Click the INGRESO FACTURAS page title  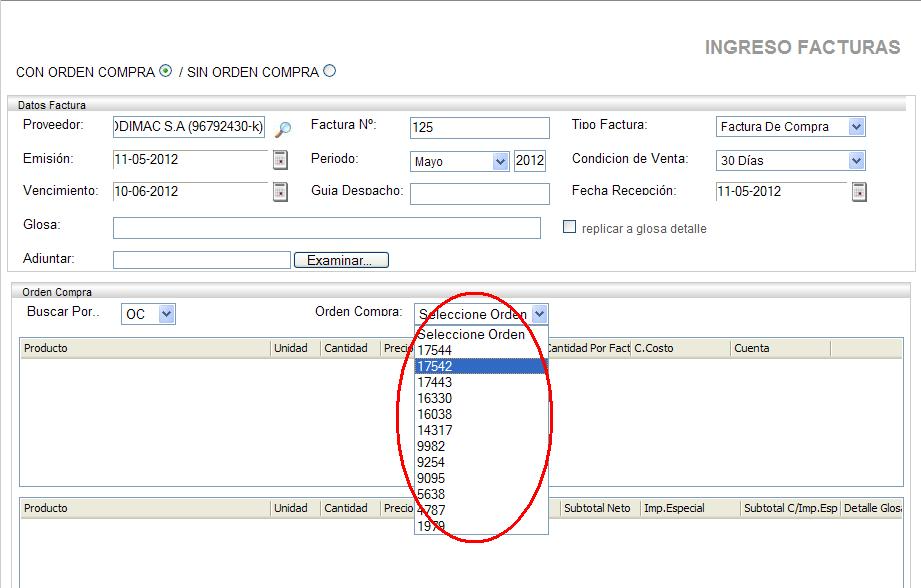pyautogui.click(x=802, y=48)
